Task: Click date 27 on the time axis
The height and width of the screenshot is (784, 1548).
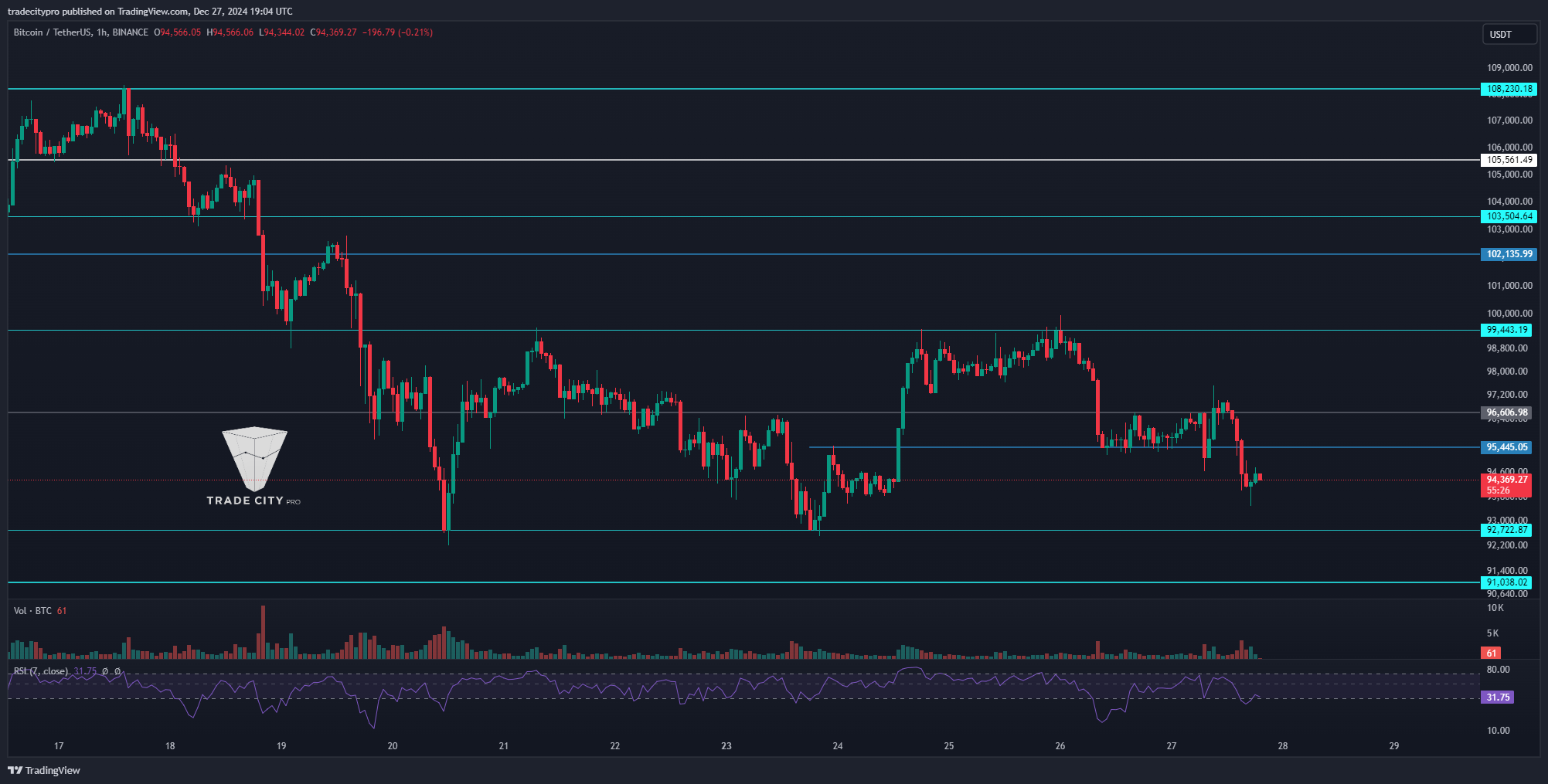Action: click(1172, 746)
